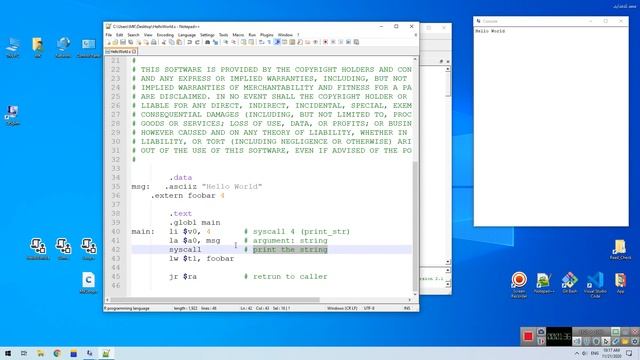640x360 pixels.
Task: Open the Search menu
Action: (133, 35)
